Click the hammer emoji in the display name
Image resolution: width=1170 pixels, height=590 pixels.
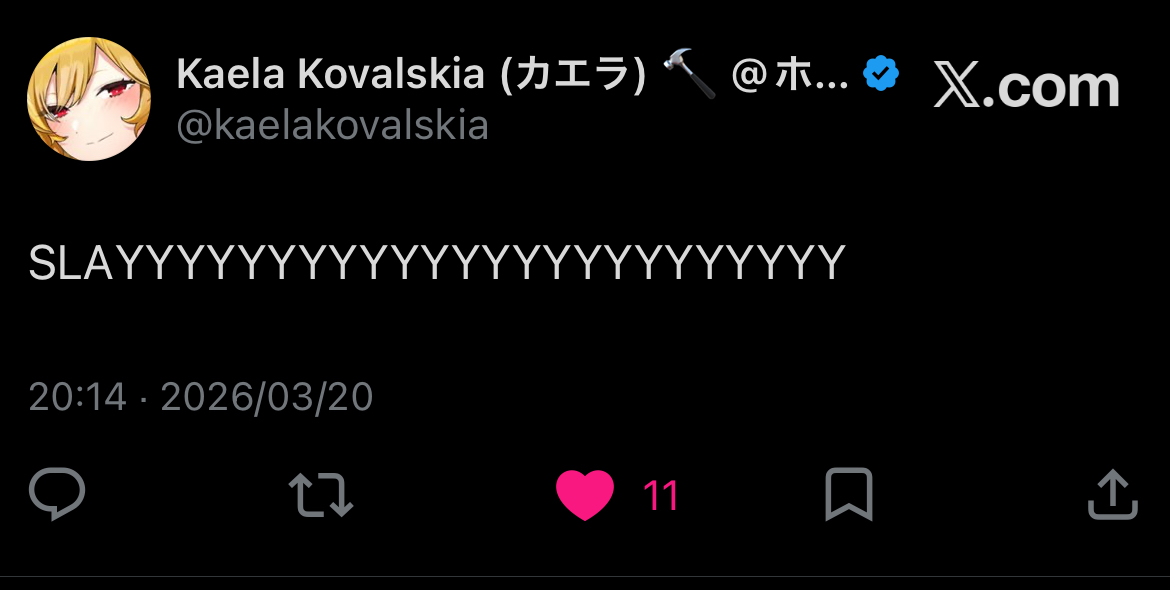[689, 75]
